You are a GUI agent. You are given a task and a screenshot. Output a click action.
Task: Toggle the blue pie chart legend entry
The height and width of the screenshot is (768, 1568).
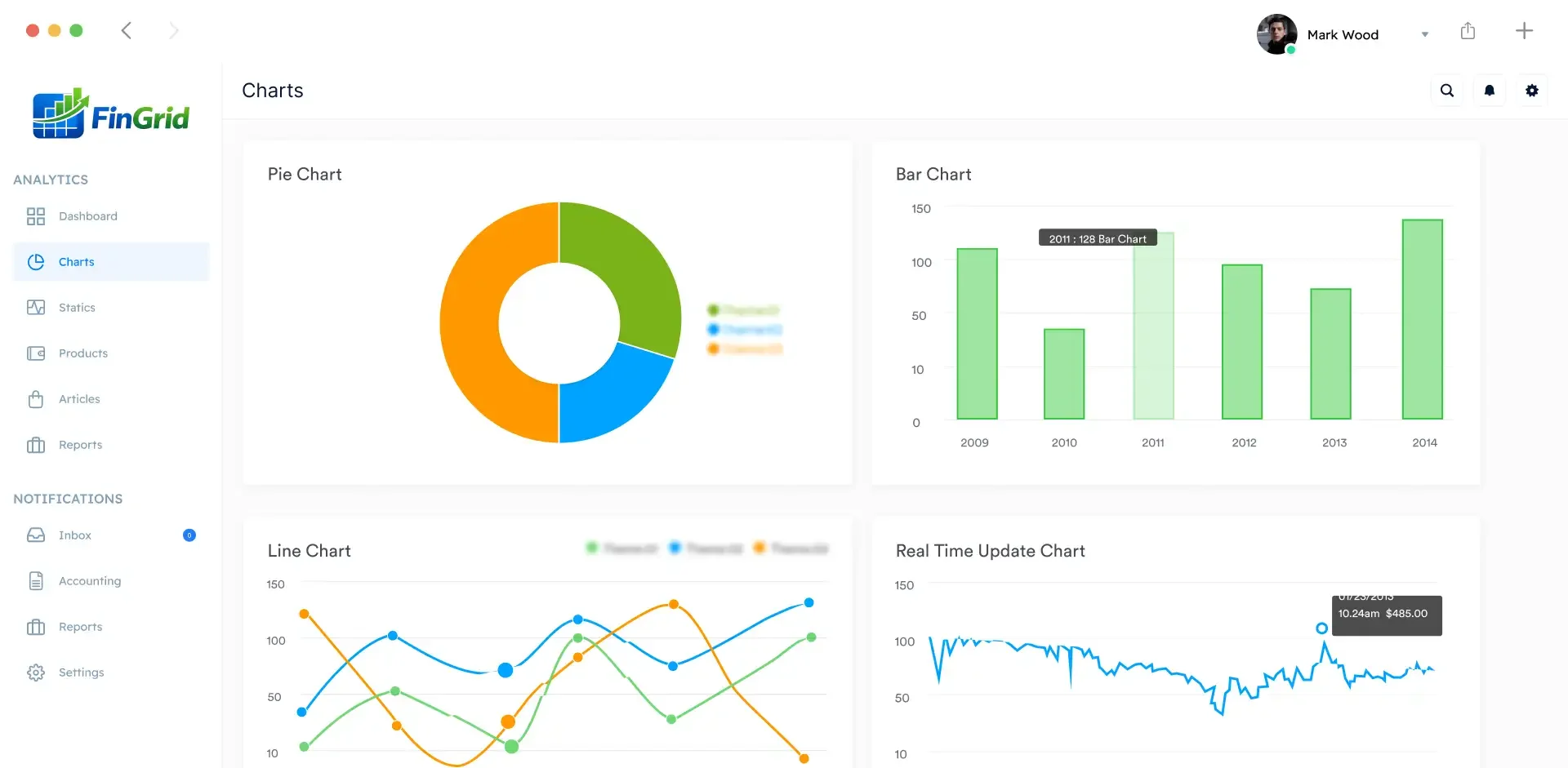(745, 330)
